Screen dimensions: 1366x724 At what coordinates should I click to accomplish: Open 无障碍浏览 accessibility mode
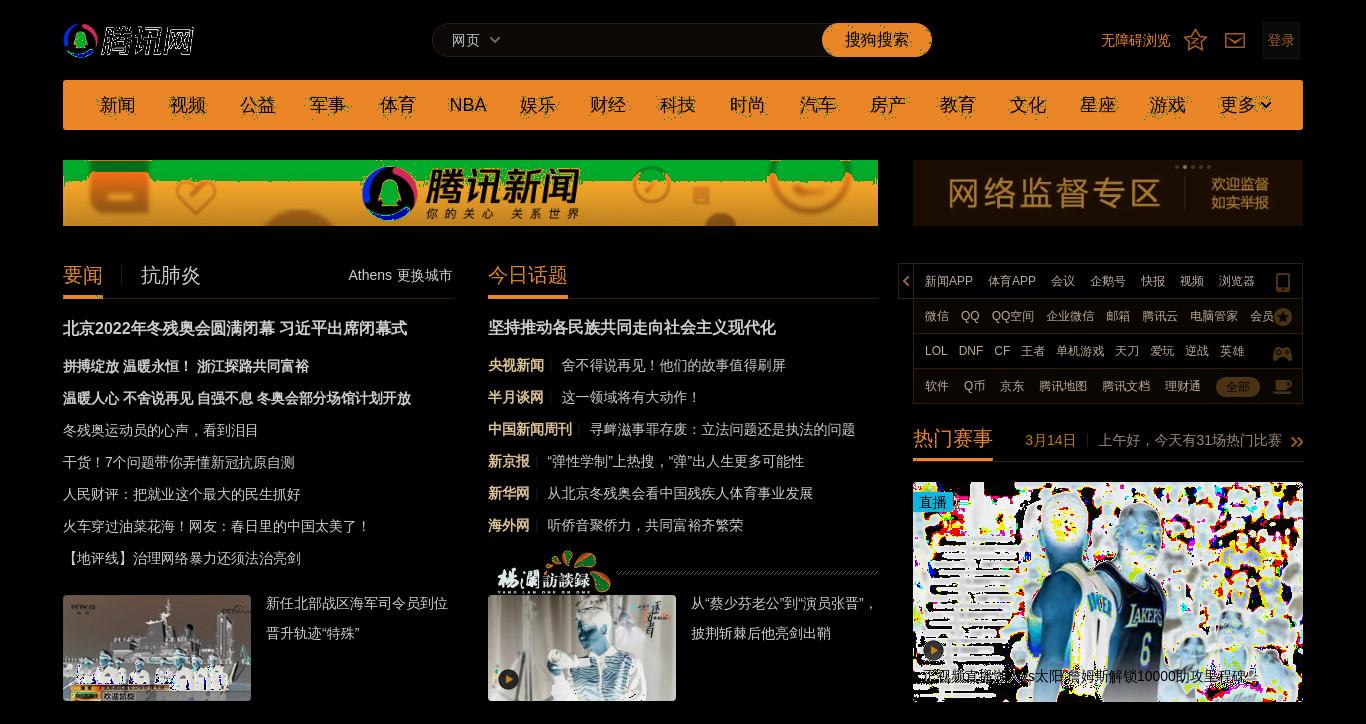[x=1136, y=40]
